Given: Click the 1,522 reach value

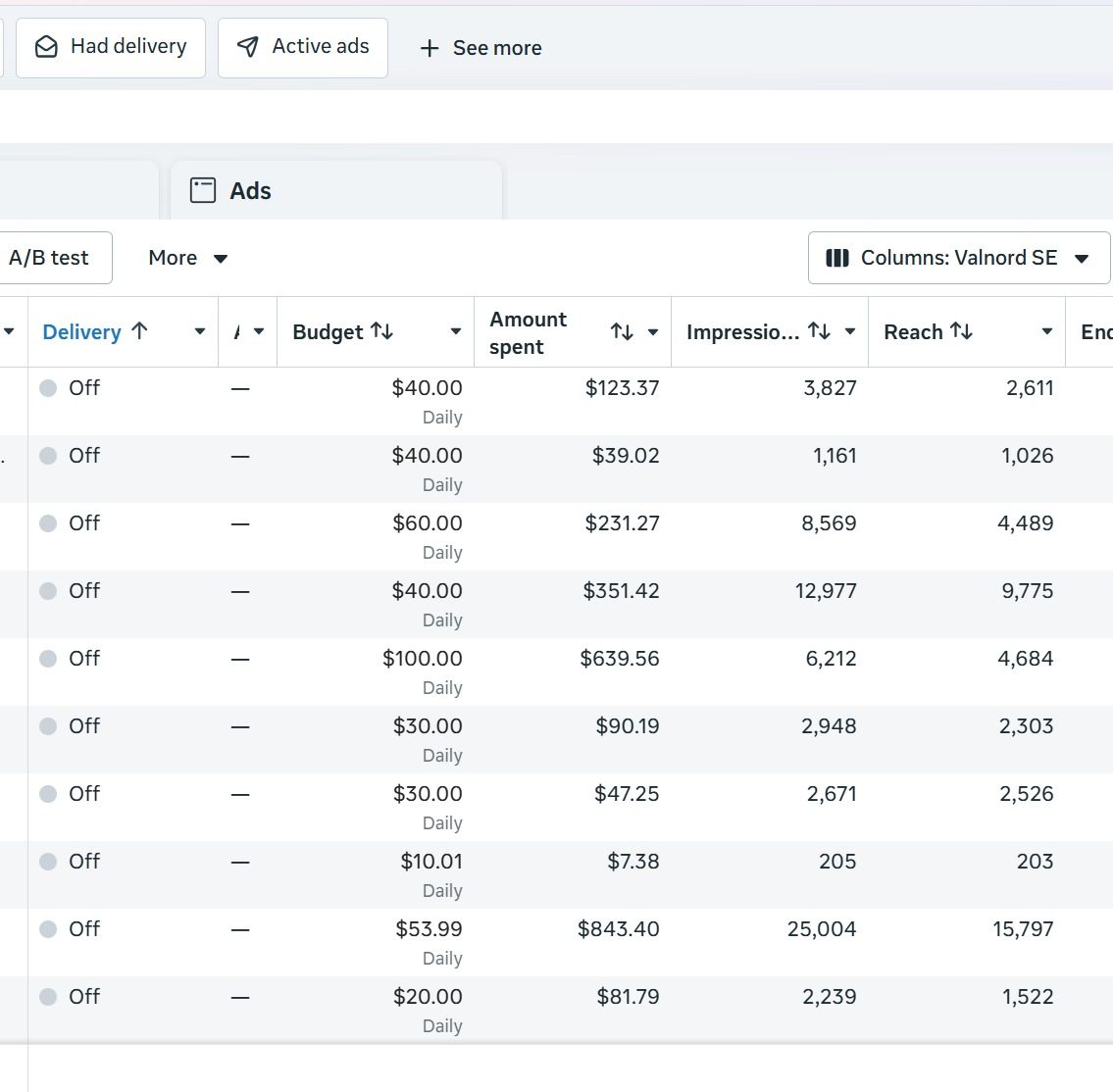Looking at the screenshot, I should 1027,997.
